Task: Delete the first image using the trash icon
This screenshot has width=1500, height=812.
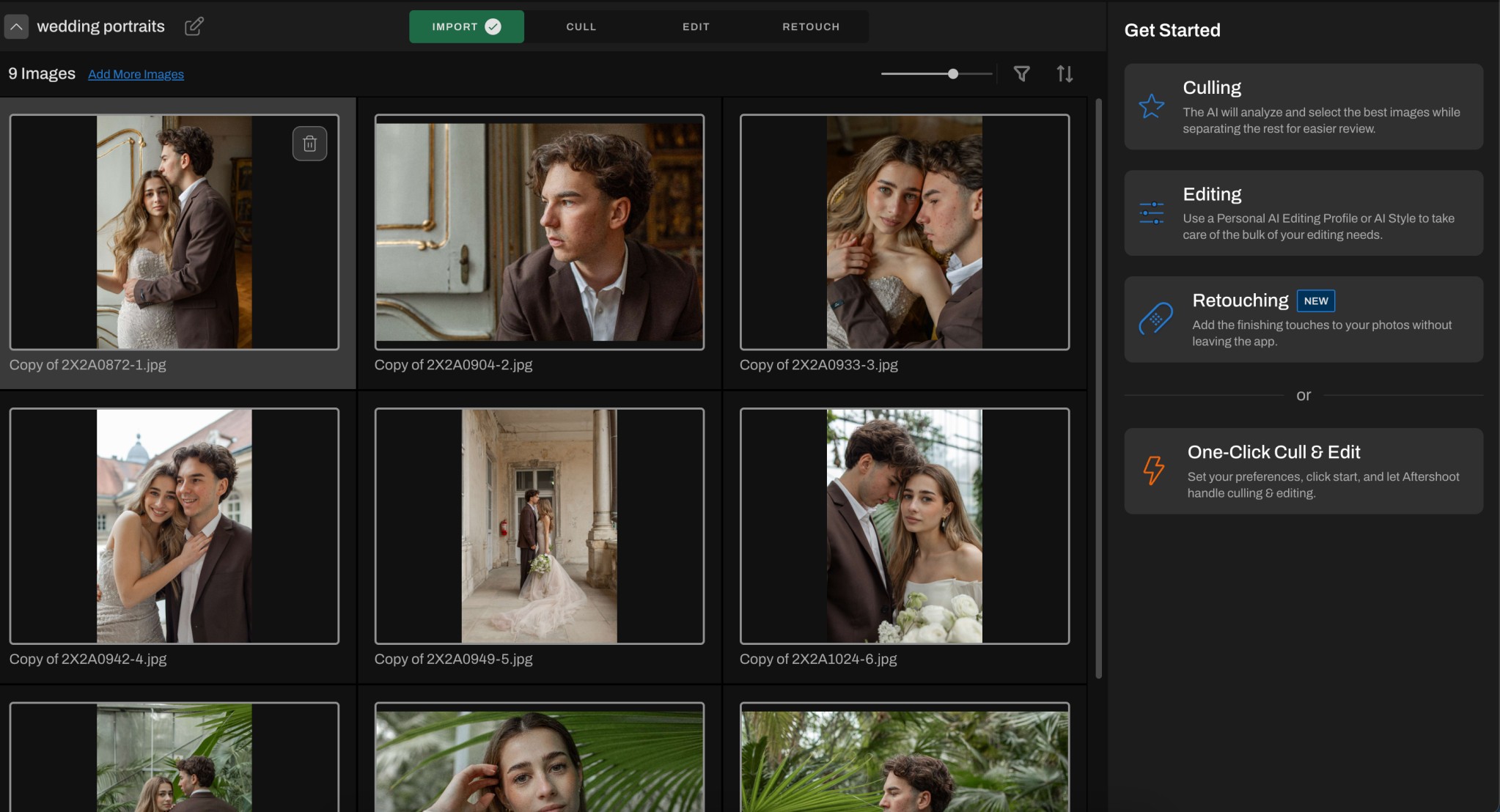Action: click(309, 144)
